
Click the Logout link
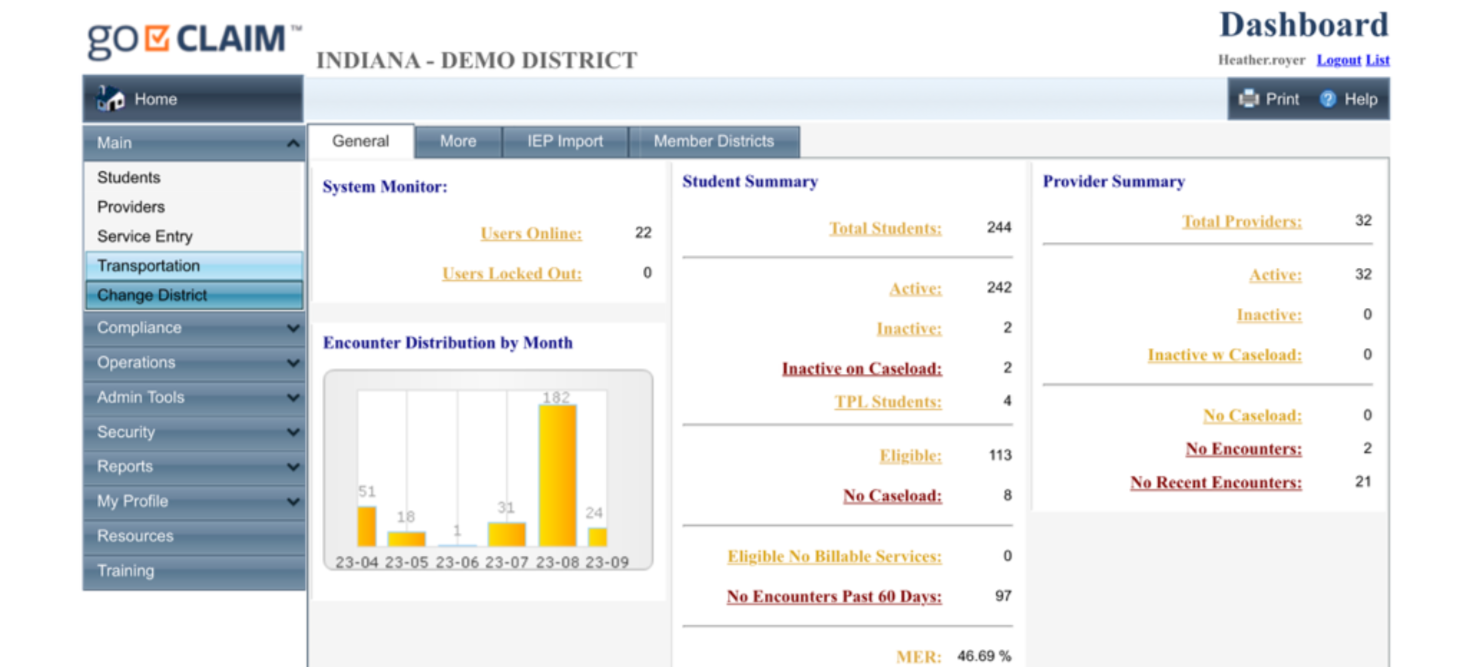[x=1339, y=59]
